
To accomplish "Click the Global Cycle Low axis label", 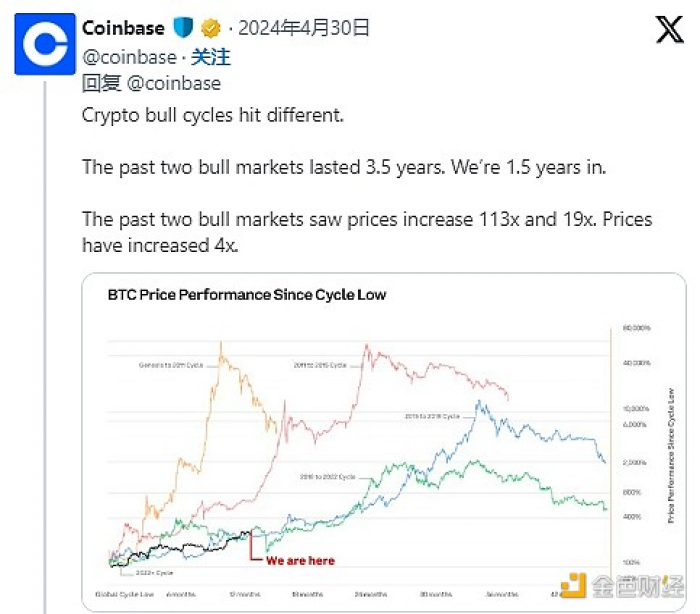I will [x=125, y=594].
